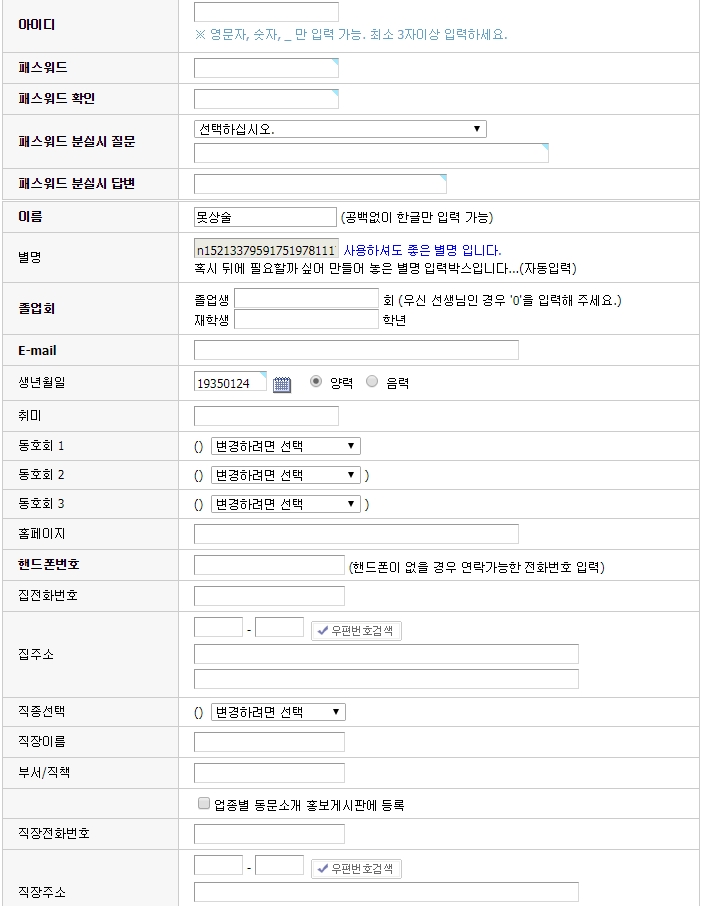Click 우편번호검색 button for 직장주소
The height and width of the screenshot is (906, 702).
(356, 868)
